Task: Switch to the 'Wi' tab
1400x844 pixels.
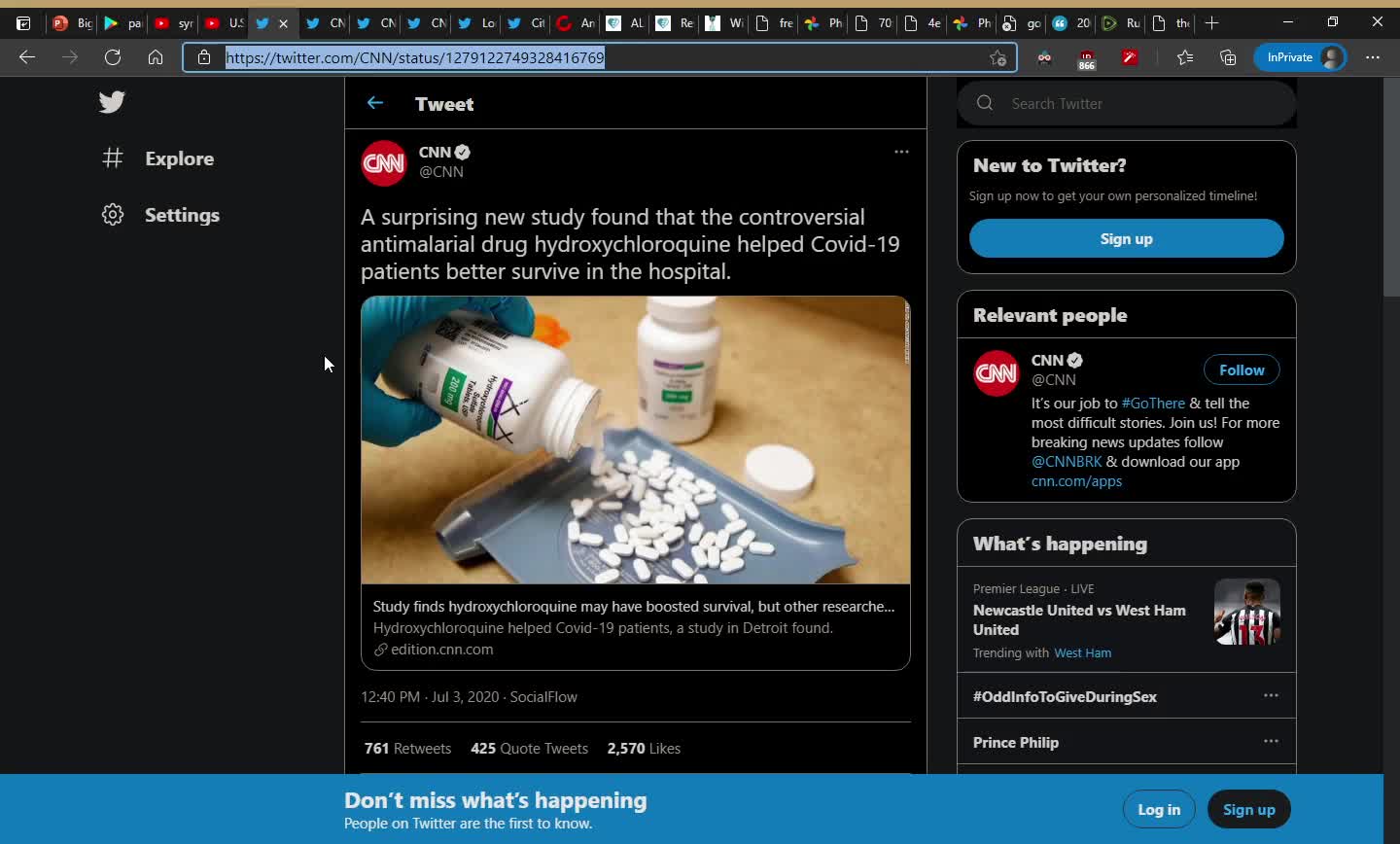Action: pyautogui.click(x=725, y=22)
